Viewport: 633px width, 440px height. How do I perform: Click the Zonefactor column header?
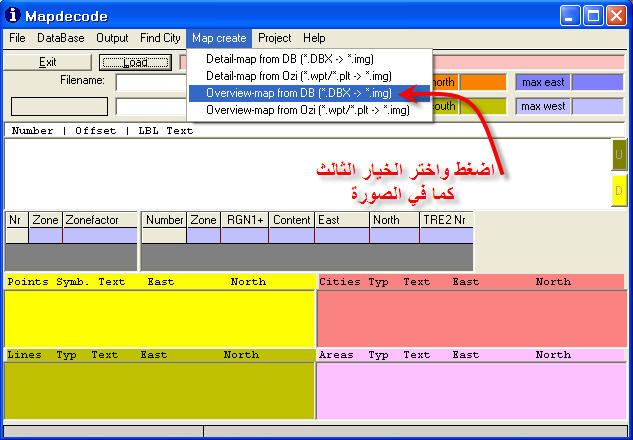(x=100, y=220)
